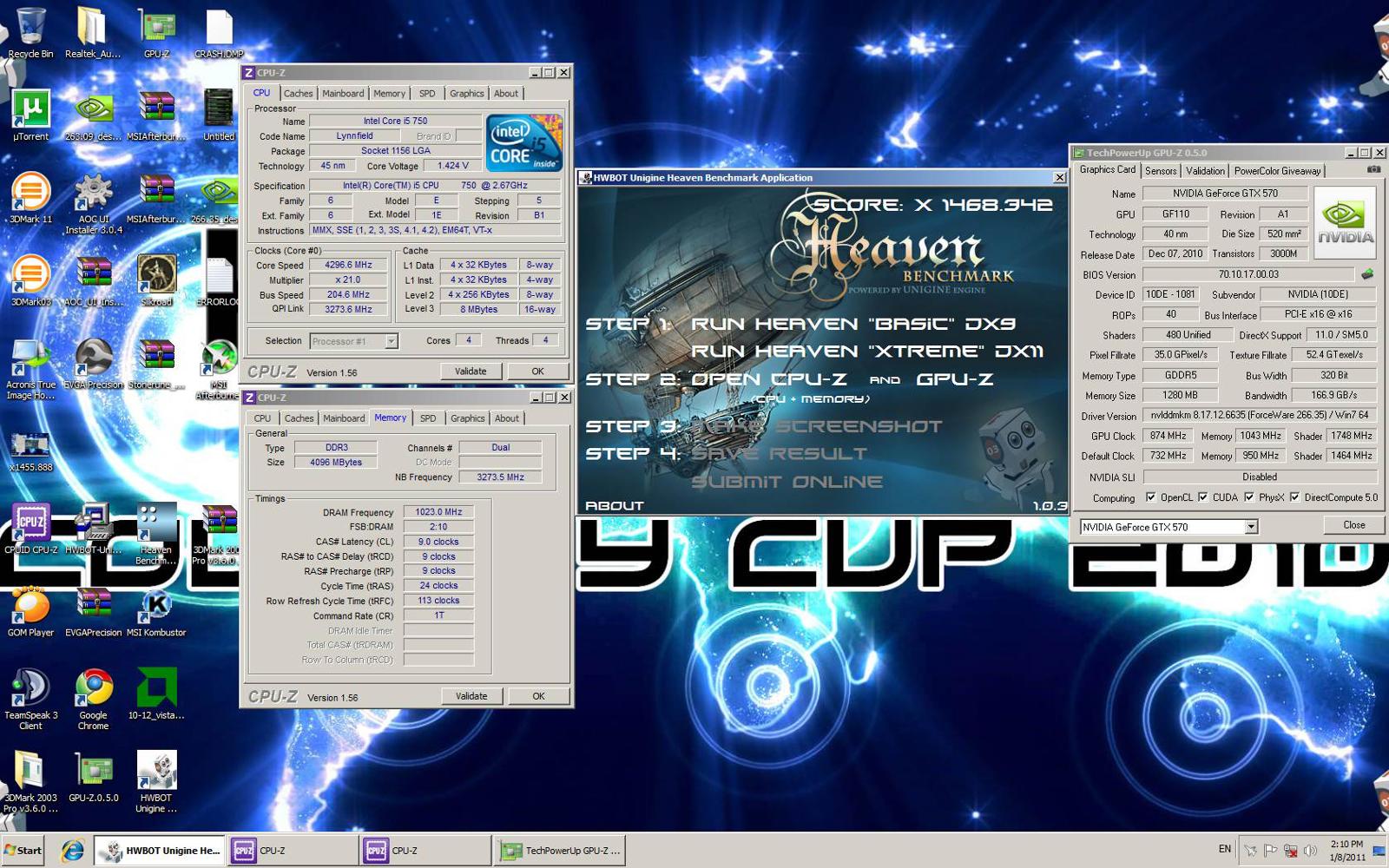Open the CPUID CPU-Z desktop shortcut
Viewport: 1389px width, 868px height.
click(30, 528)
